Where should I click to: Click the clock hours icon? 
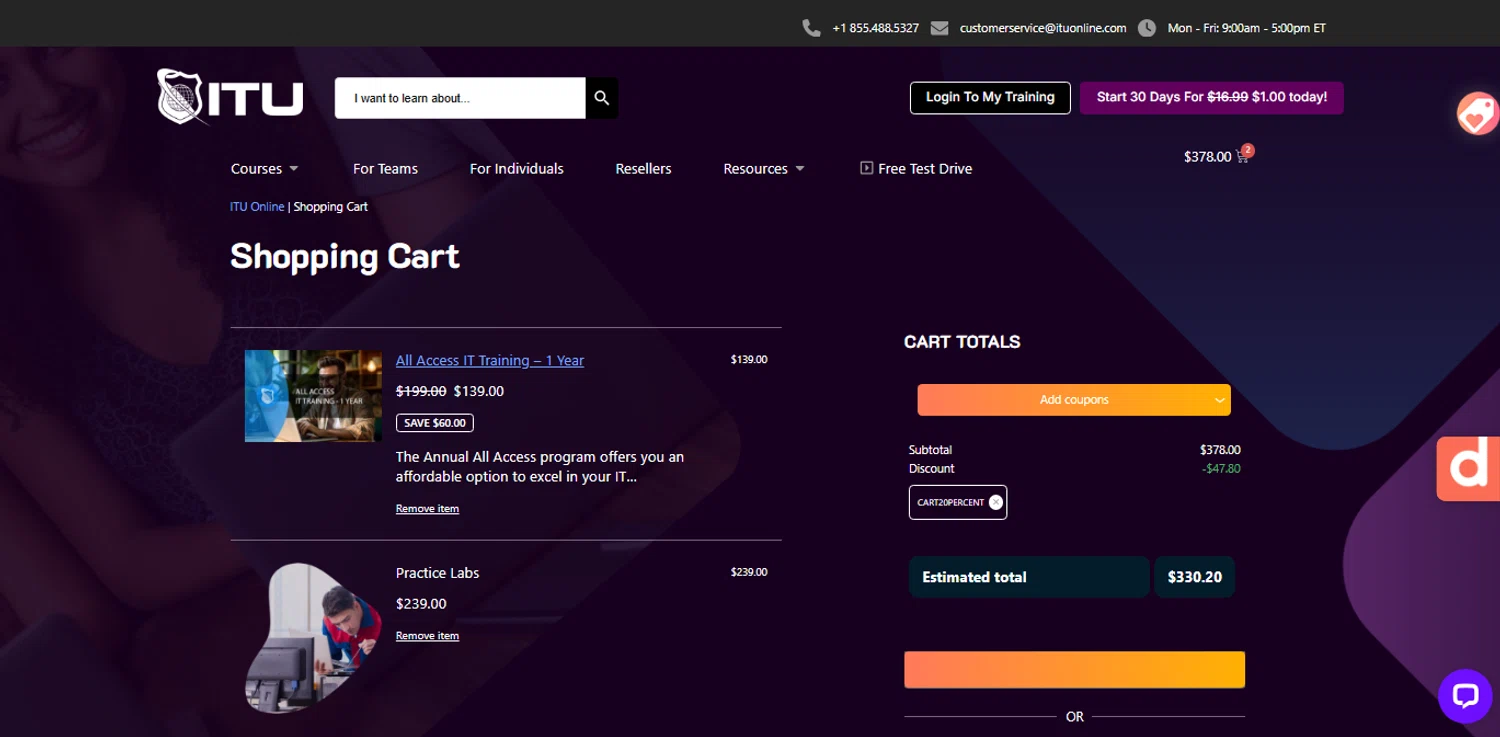1147,28
